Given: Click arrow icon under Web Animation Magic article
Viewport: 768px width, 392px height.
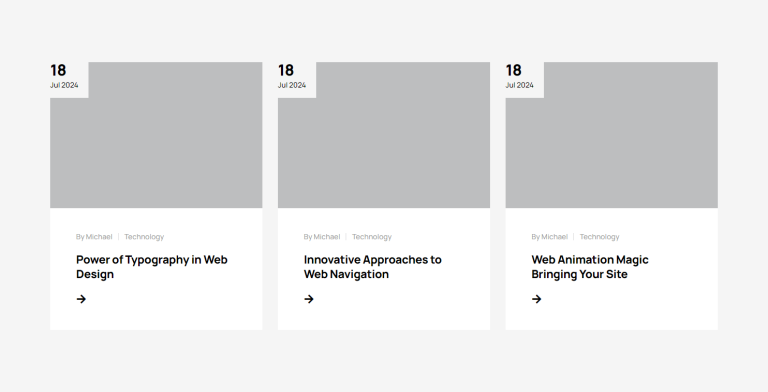Looking at the screenshot, I should (536, 299).
